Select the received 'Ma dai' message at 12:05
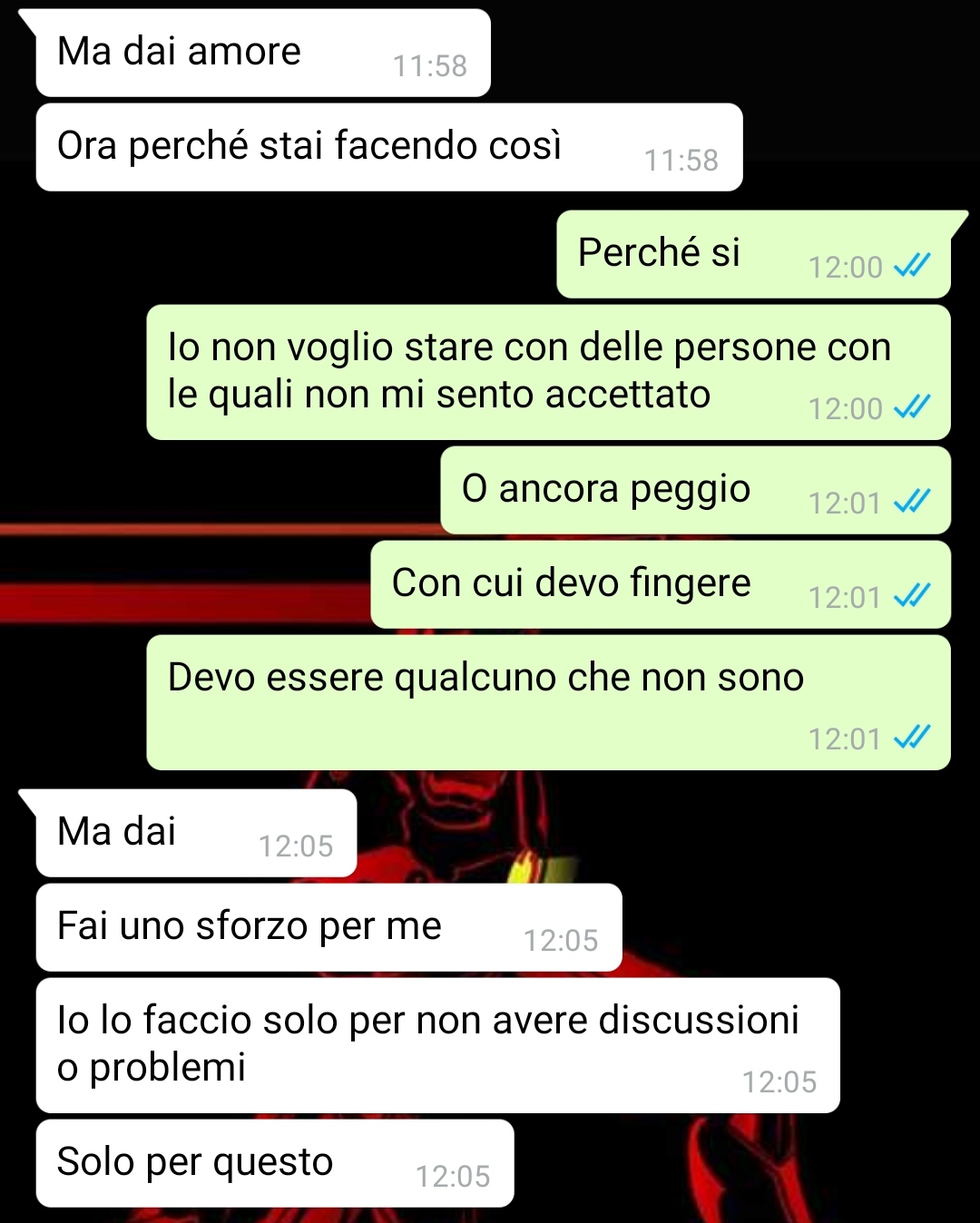 coord(195,833)
